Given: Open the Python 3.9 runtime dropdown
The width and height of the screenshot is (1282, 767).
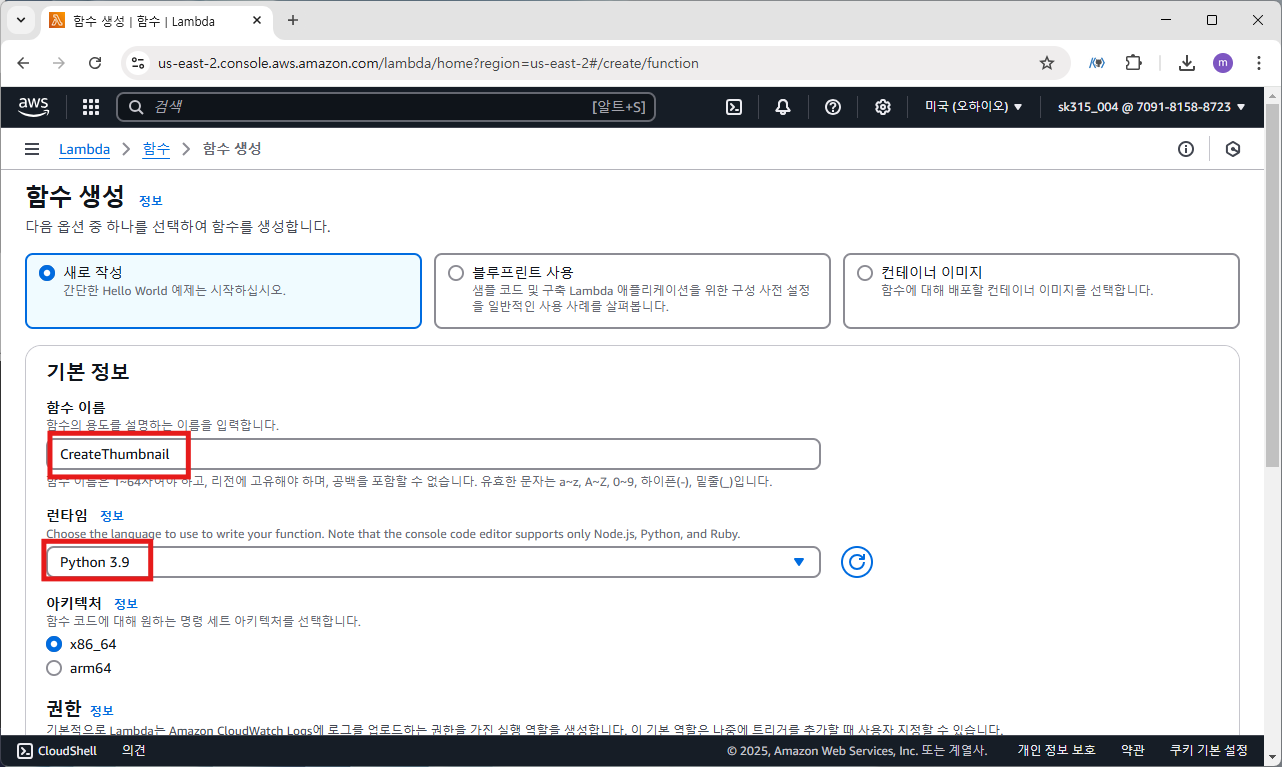Looking at the screenshot, I should coord(432,562).
